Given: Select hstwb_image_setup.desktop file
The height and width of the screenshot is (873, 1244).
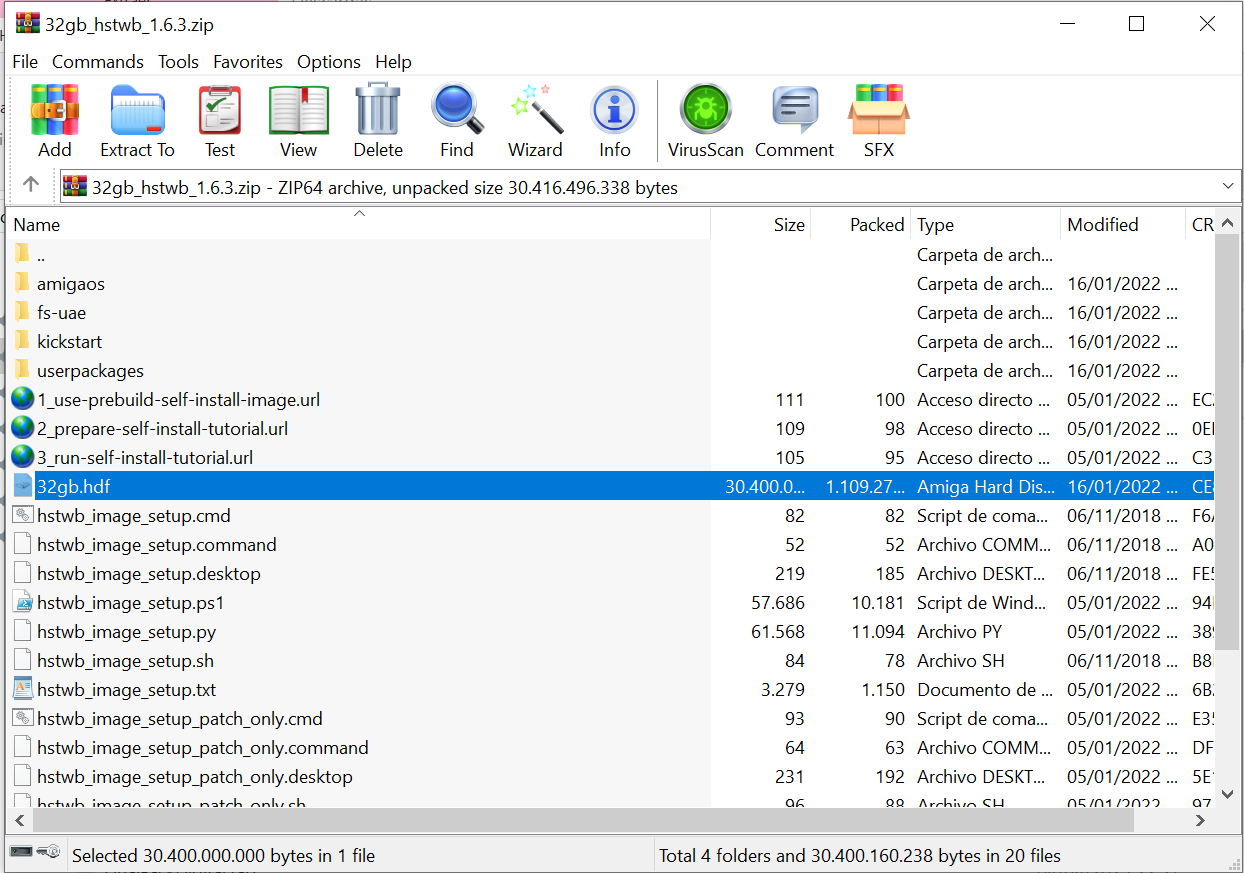Looking at the screenshot, I should click(148, 573).
